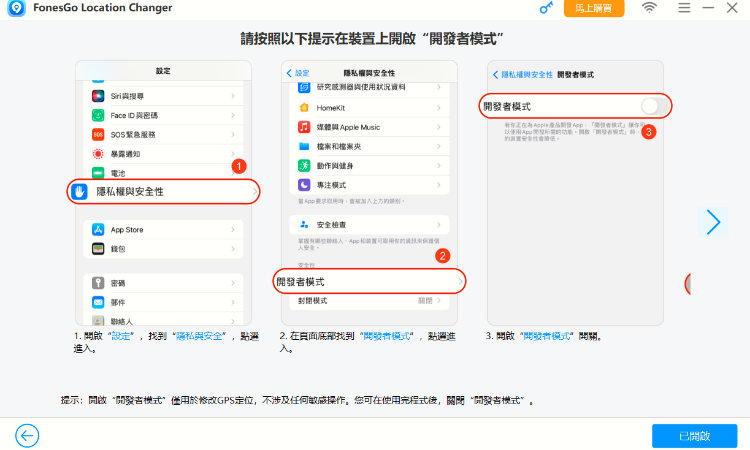Confirm with the 已開啟 button
This screenshot has width=750, height=450.
click(695, 436)
